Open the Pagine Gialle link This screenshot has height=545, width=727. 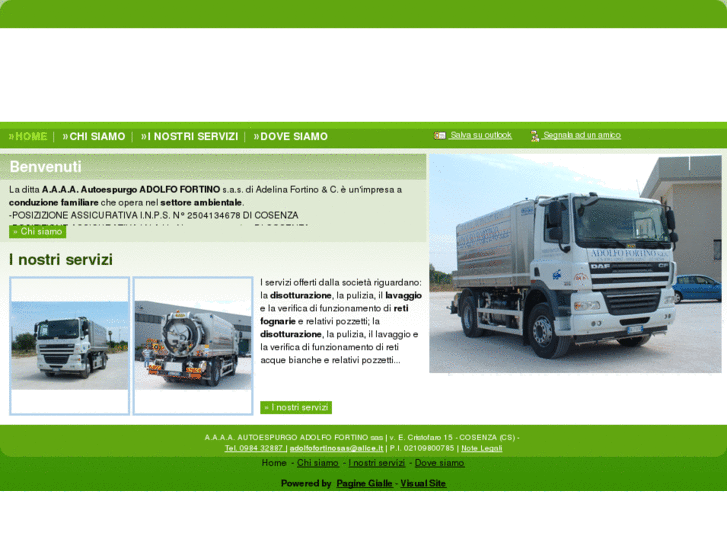[364, 483]
